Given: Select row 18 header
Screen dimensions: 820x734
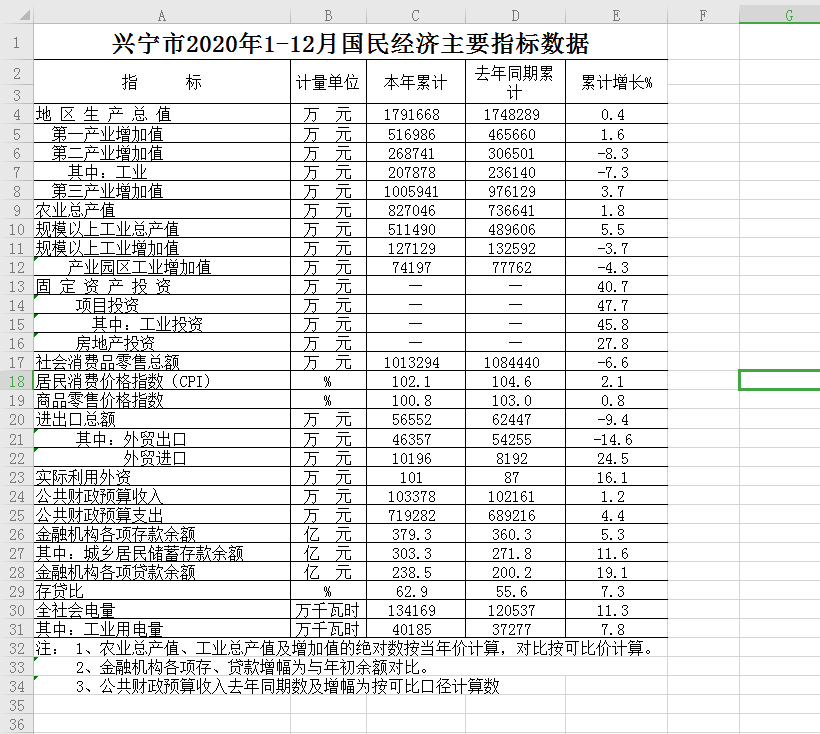Looking at the screenshot, I should [16, 381].
